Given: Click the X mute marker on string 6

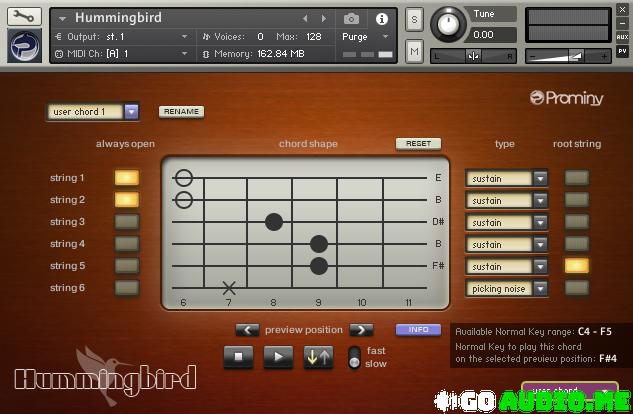Looking at the screenshot, I should [x=229, y=288].
